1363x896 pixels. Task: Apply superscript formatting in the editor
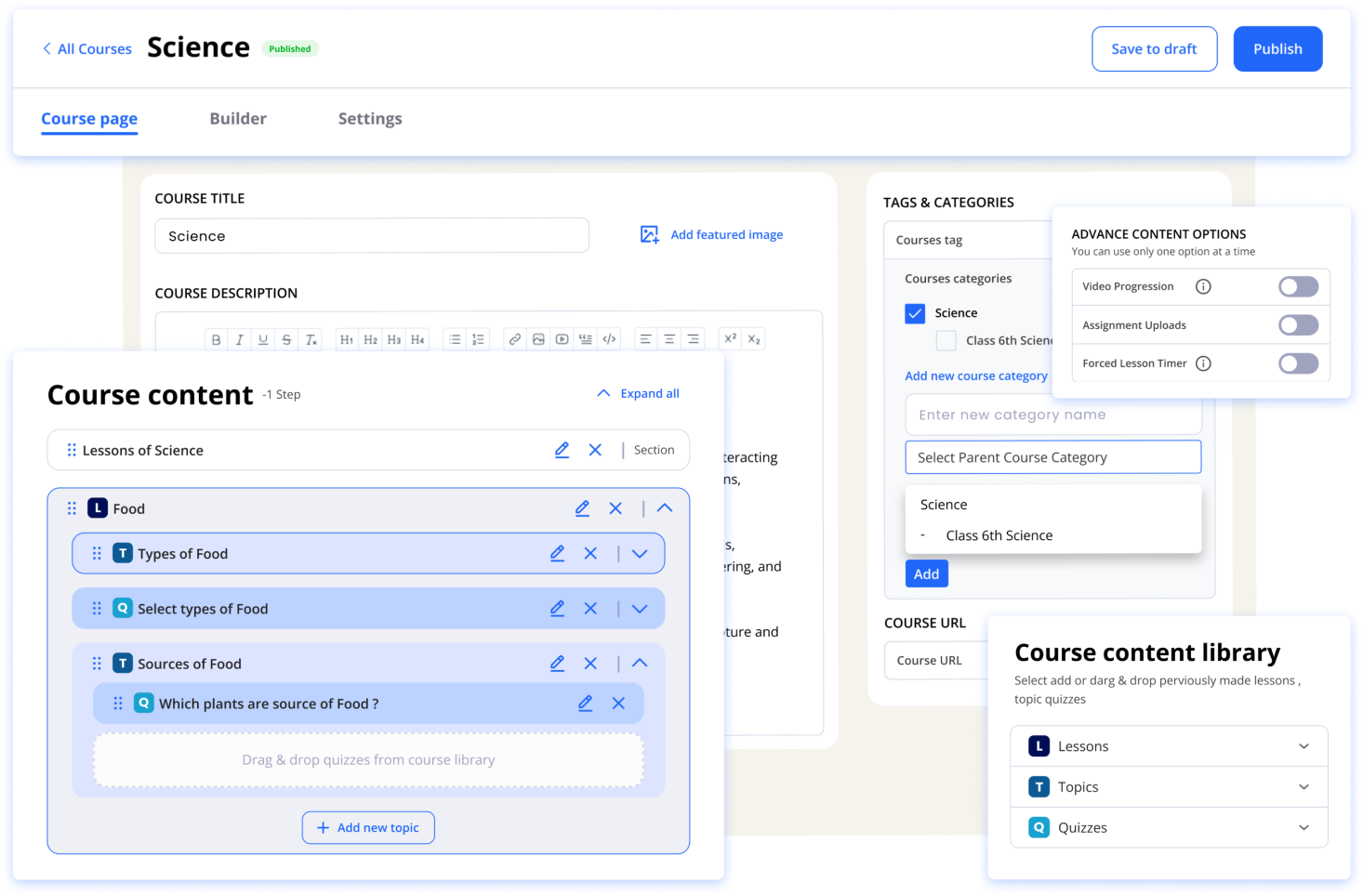(731, 339)
